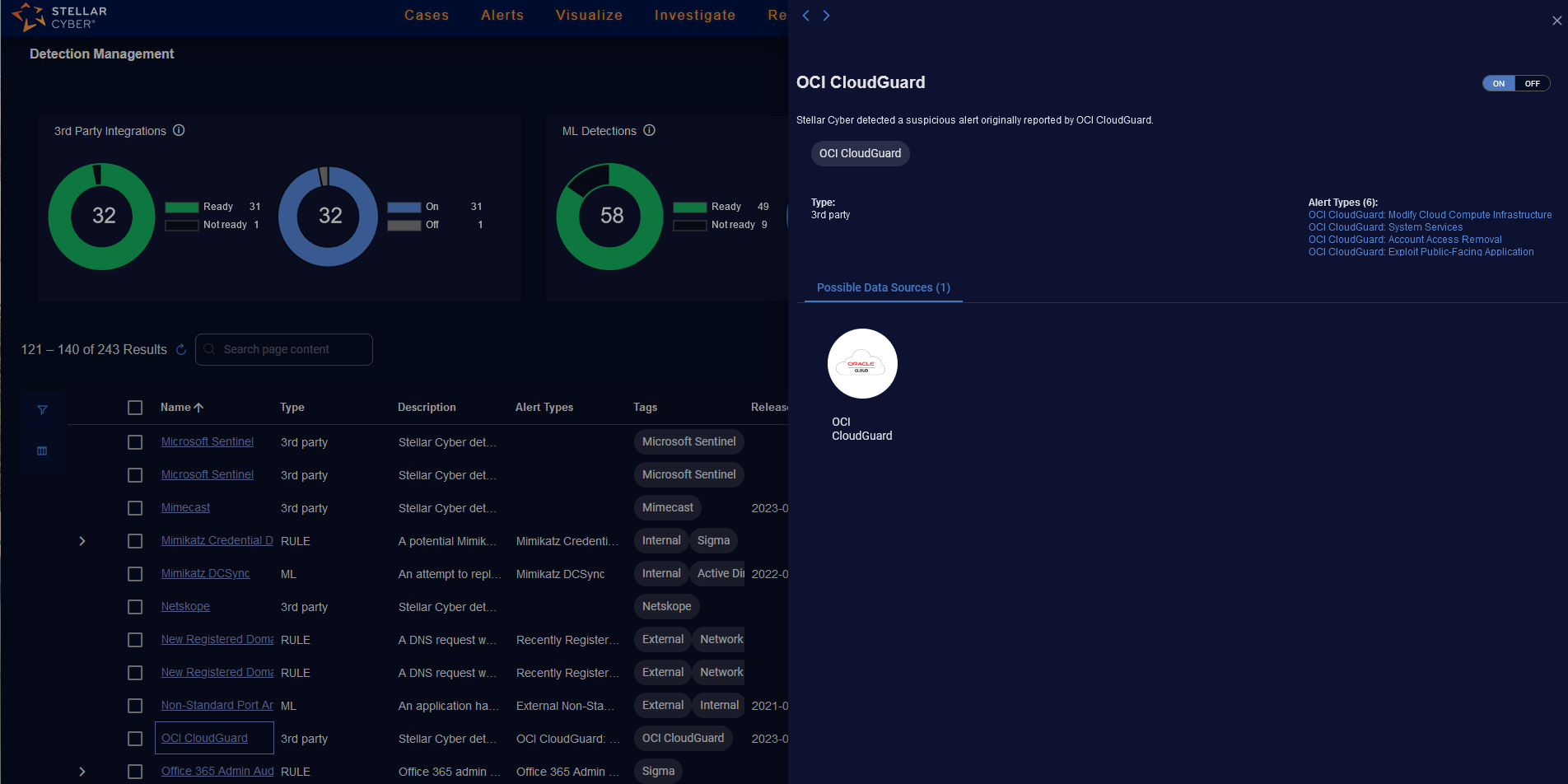Image resolution: width=1568 pixels, height=784 pixels.
Task: Open the table filter funnel icon
Action: pyautogui.click(x=42, y=410)
